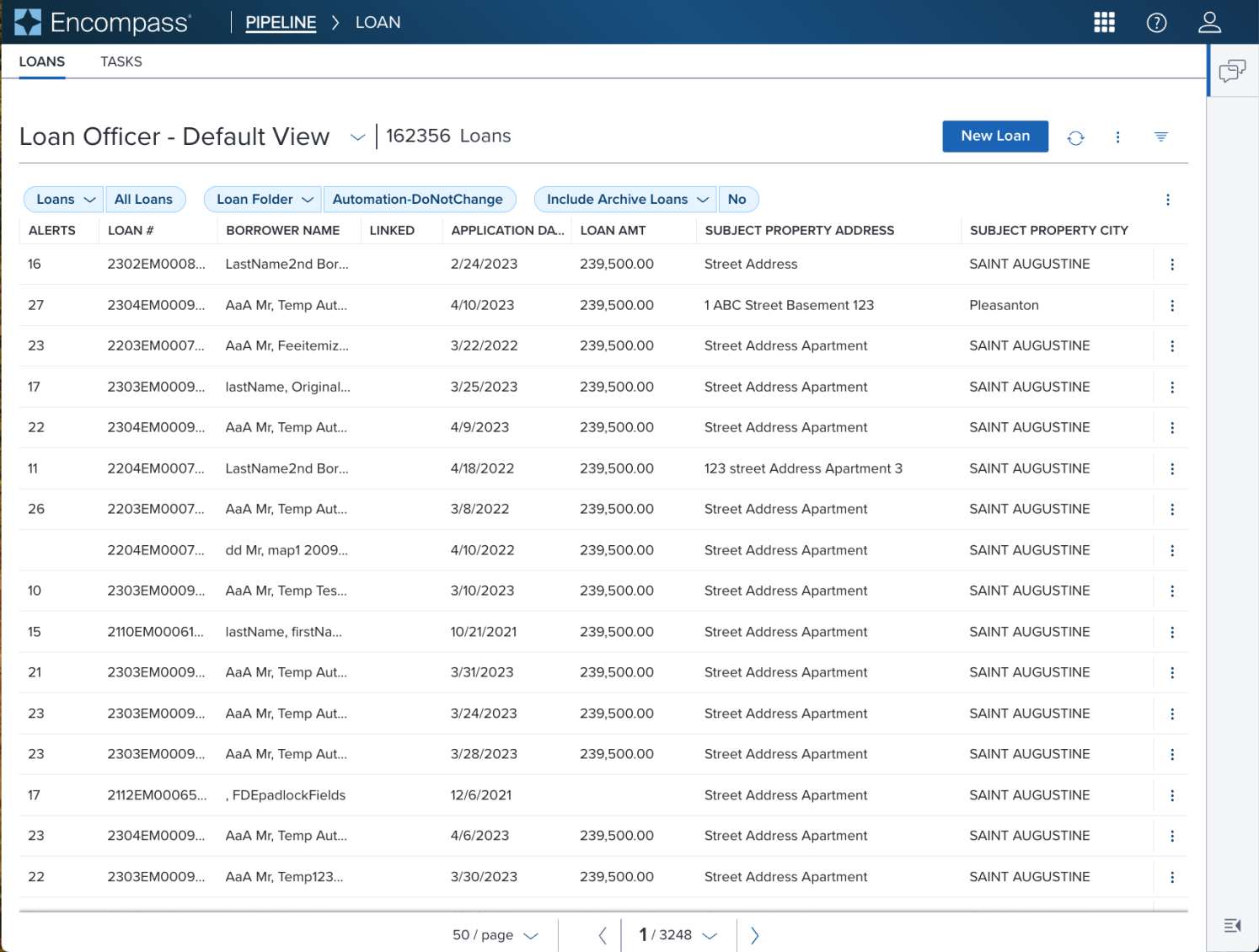Screen dimensions: 1259x952
Task: Open the chat messages panel icon
Action: [1232, 71]
